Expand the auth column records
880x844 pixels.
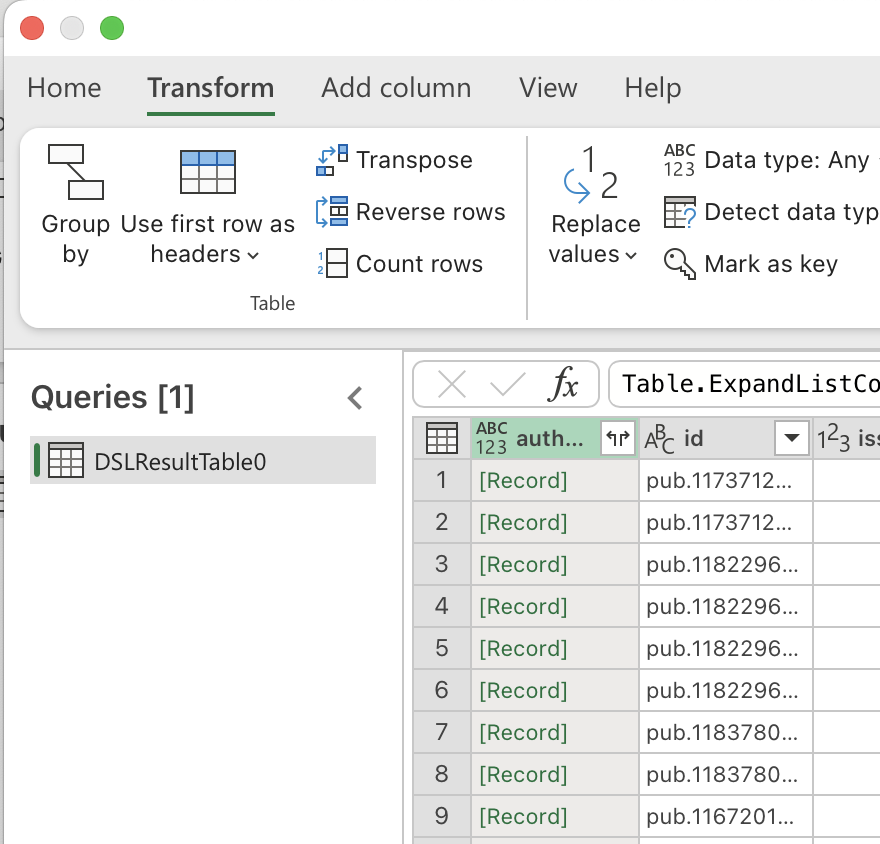point(618,438)
